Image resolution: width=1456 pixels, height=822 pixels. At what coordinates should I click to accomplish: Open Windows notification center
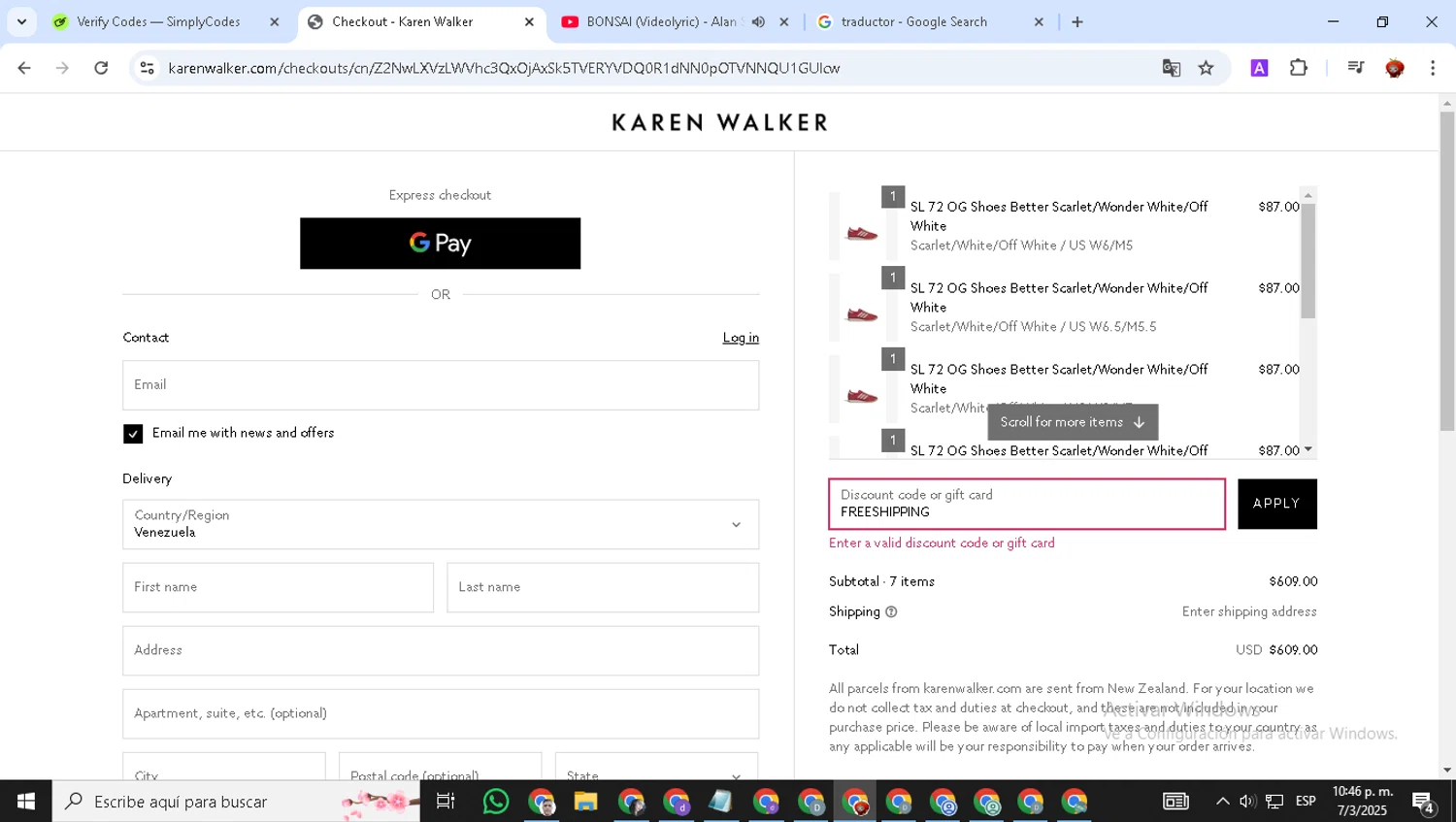[x=1424, y=802]
